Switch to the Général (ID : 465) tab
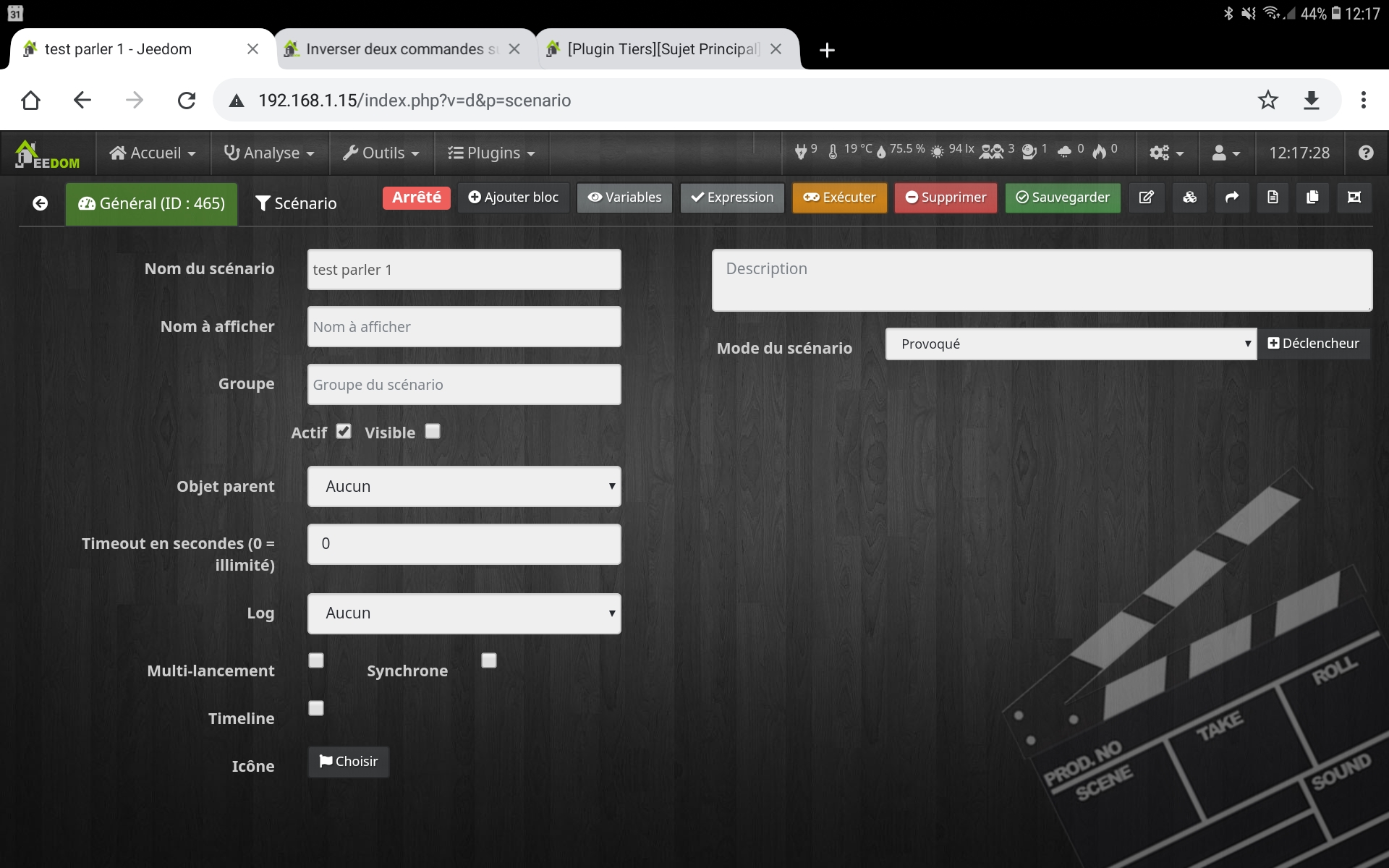The width and height of the screenshot is (1389, 868). (152, 204)
